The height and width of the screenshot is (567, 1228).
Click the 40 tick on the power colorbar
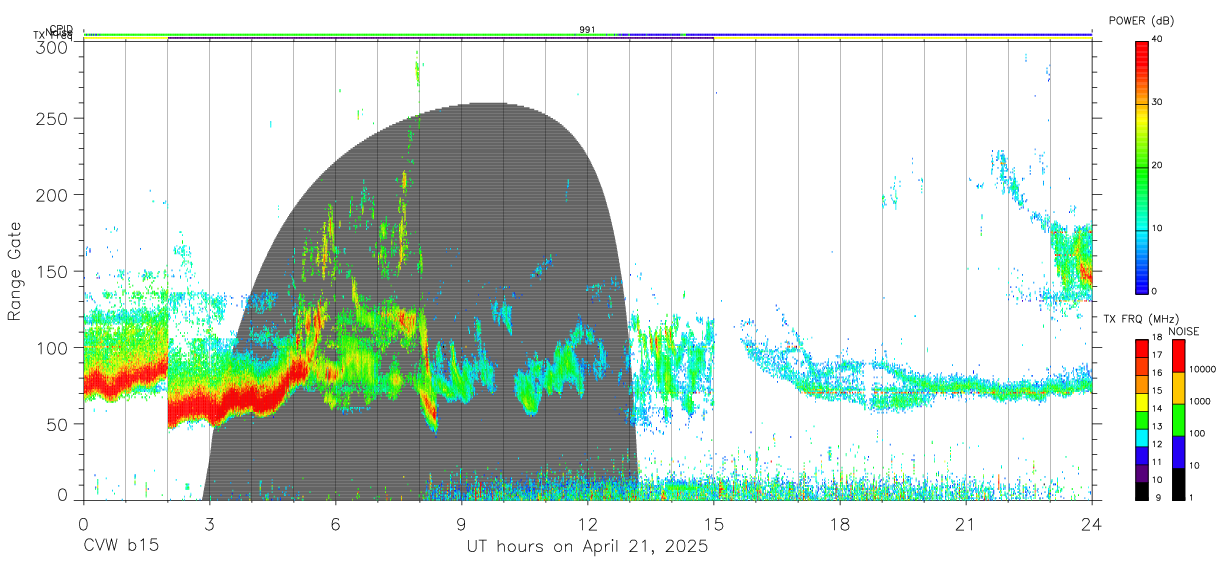tap(1159, 39)
